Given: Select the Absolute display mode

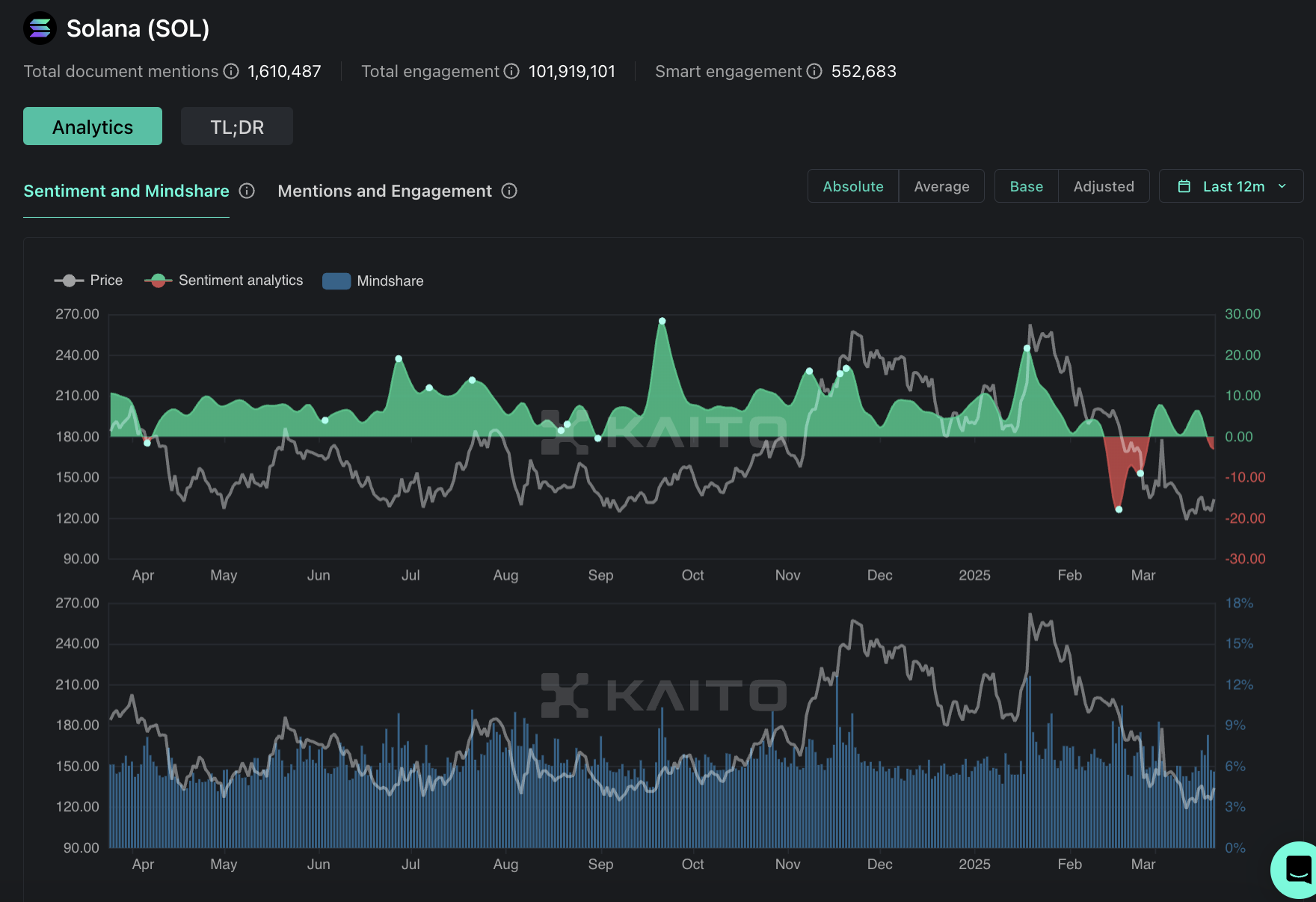Looking at the screenshot, I should 853,186.
